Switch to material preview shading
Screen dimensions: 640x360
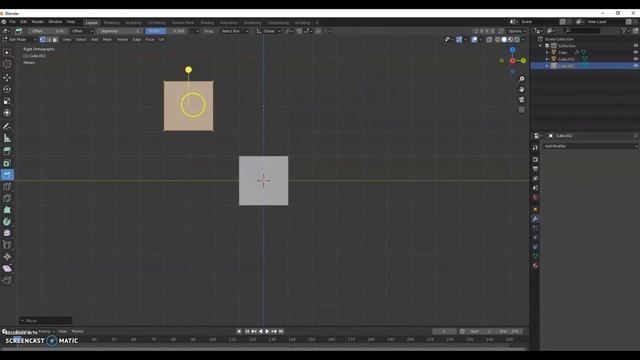tap(511, 40)
